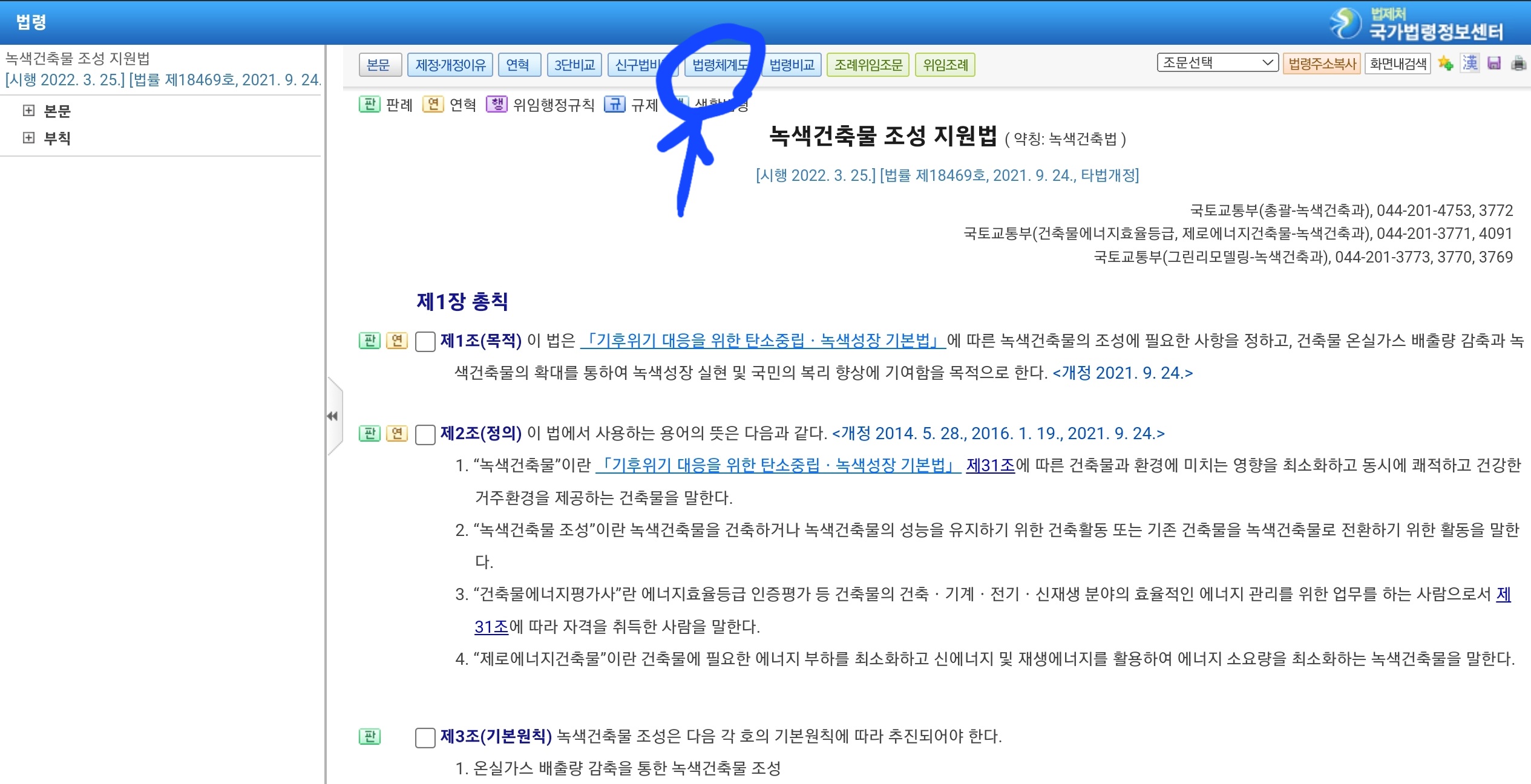This screenshot has height=784, width=1531.
Task: Switch to the 제정·개정이유 tab
Action: tap(450, 65)
